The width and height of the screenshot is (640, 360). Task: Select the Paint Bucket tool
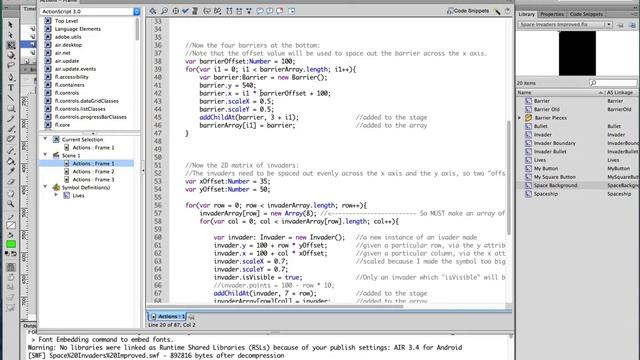click(x=11, y=162)
